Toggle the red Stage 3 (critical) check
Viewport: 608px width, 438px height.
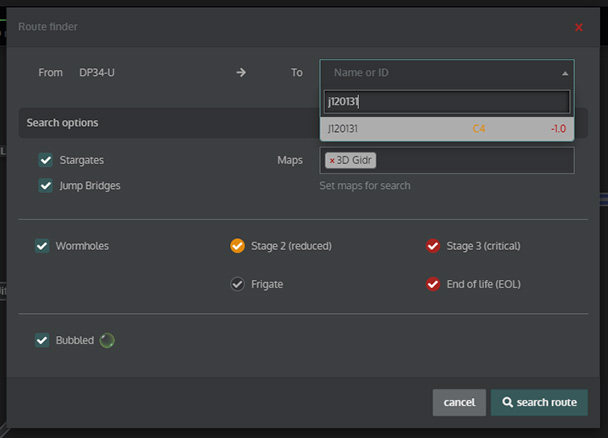pos(433,246)
